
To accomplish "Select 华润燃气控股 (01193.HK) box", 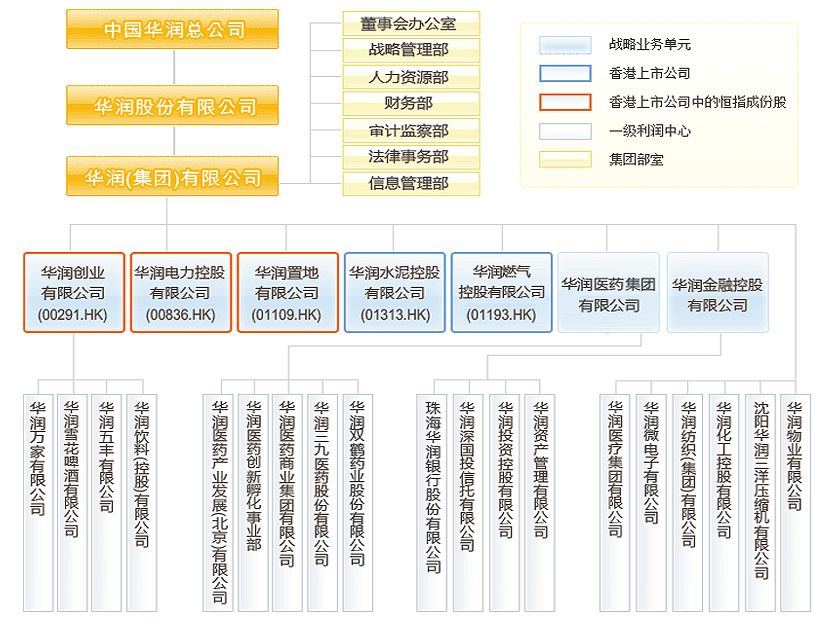I will pos(501,292).
